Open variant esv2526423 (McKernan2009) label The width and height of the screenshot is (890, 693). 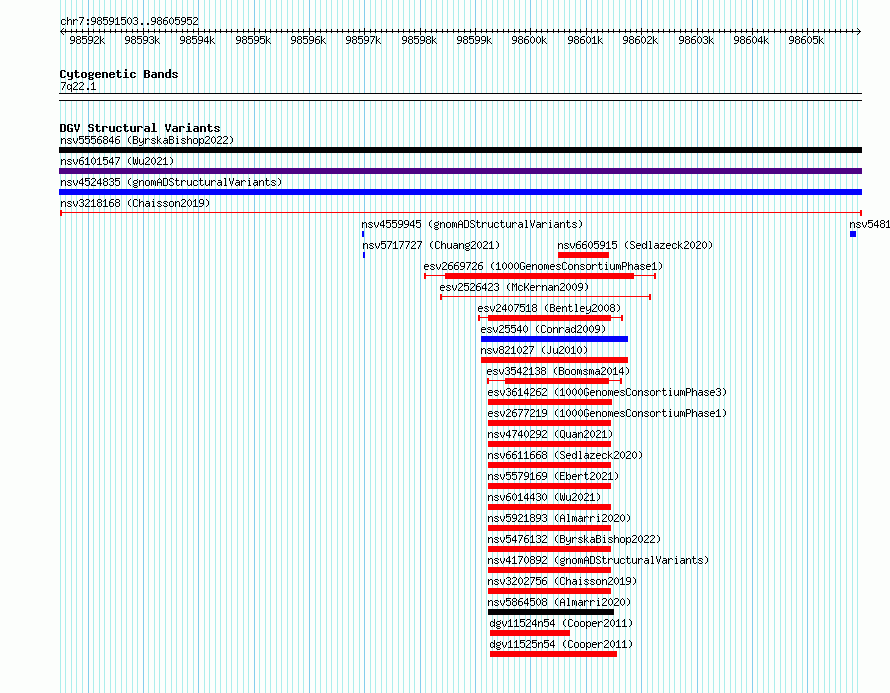coord(514,287)
